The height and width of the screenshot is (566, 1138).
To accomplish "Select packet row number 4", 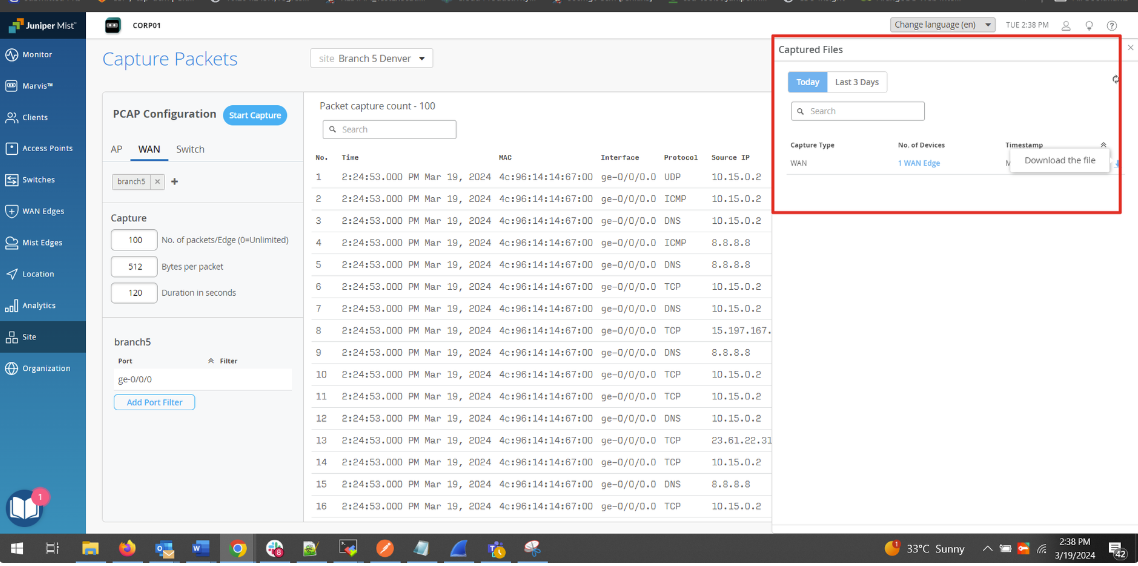I will 541,242.
